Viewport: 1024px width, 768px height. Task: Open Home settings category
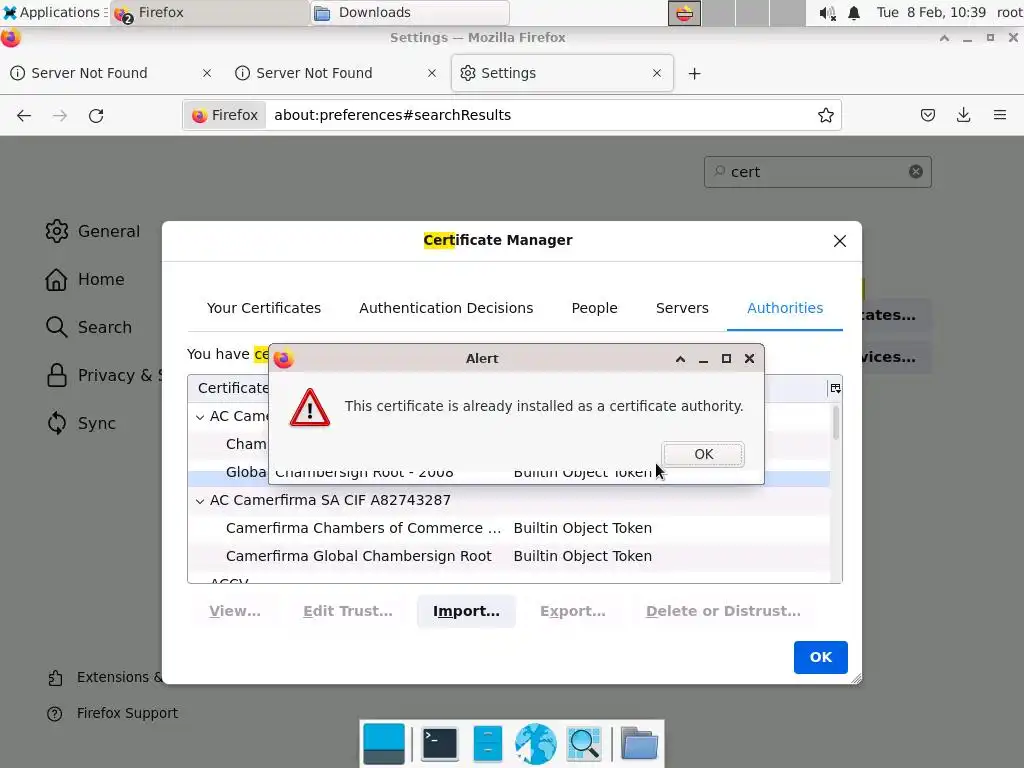coord(85,280)
